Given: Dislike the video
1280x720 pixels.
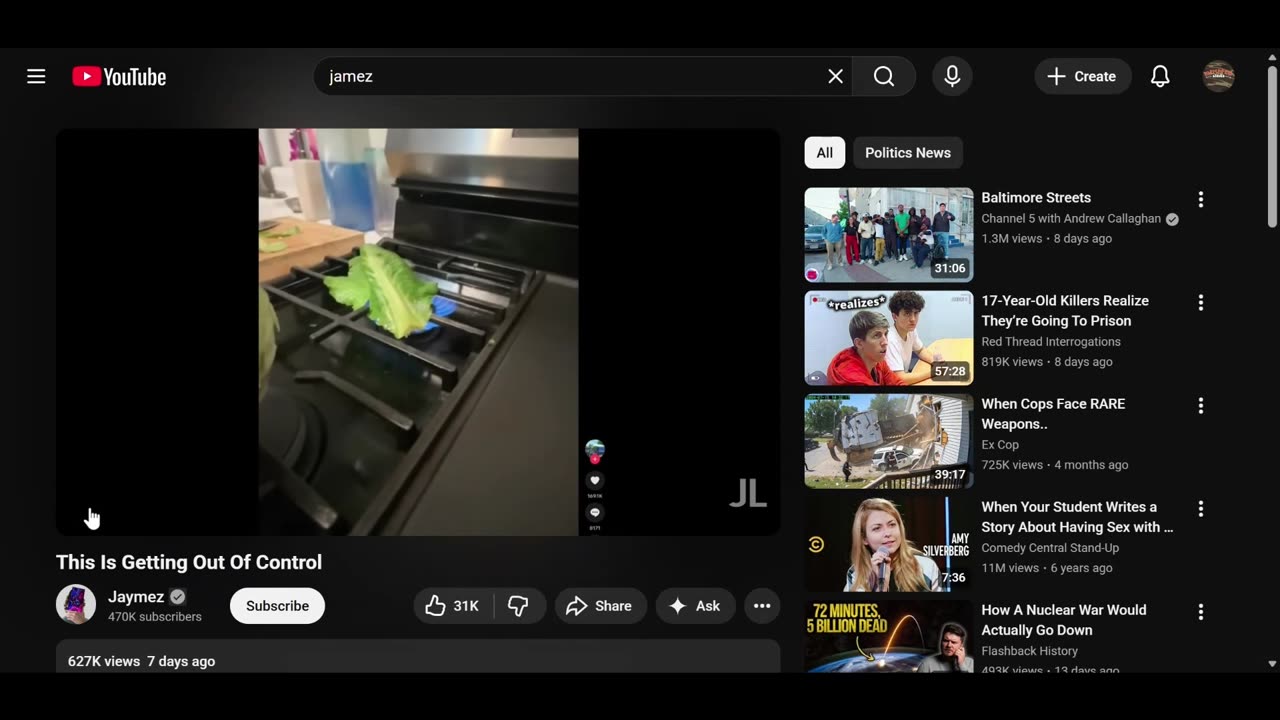Looking at the screenshot, I should (x=519, y=606).
